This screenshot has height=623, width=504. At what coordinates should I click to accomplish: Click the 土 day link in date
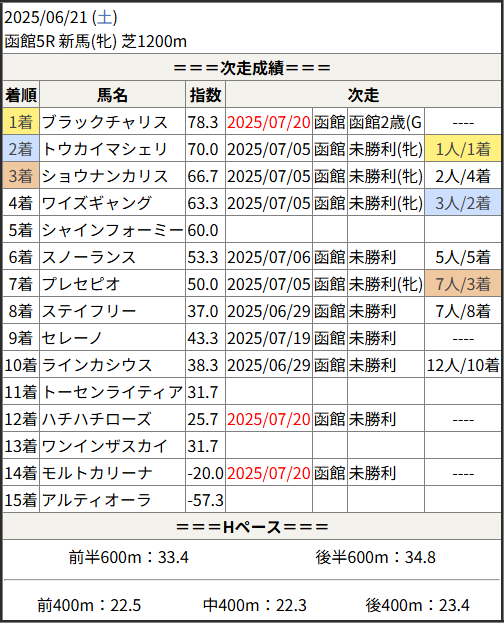point(105,17)
